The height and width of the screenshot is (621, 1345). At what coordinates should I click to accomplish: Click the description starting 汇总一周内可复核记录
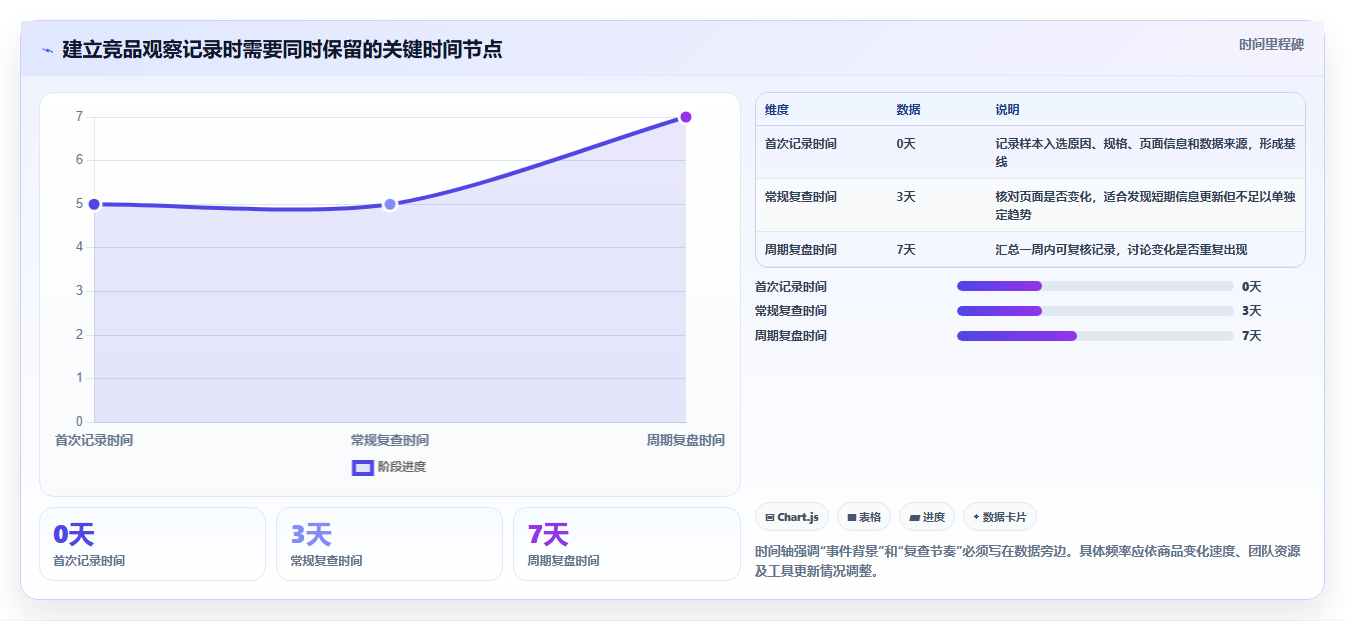(1121, 250)
